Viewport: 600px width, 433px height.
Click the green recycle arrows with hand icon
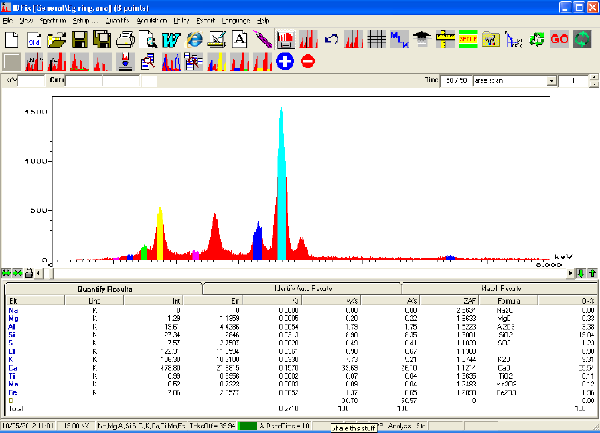coord(536,39)
